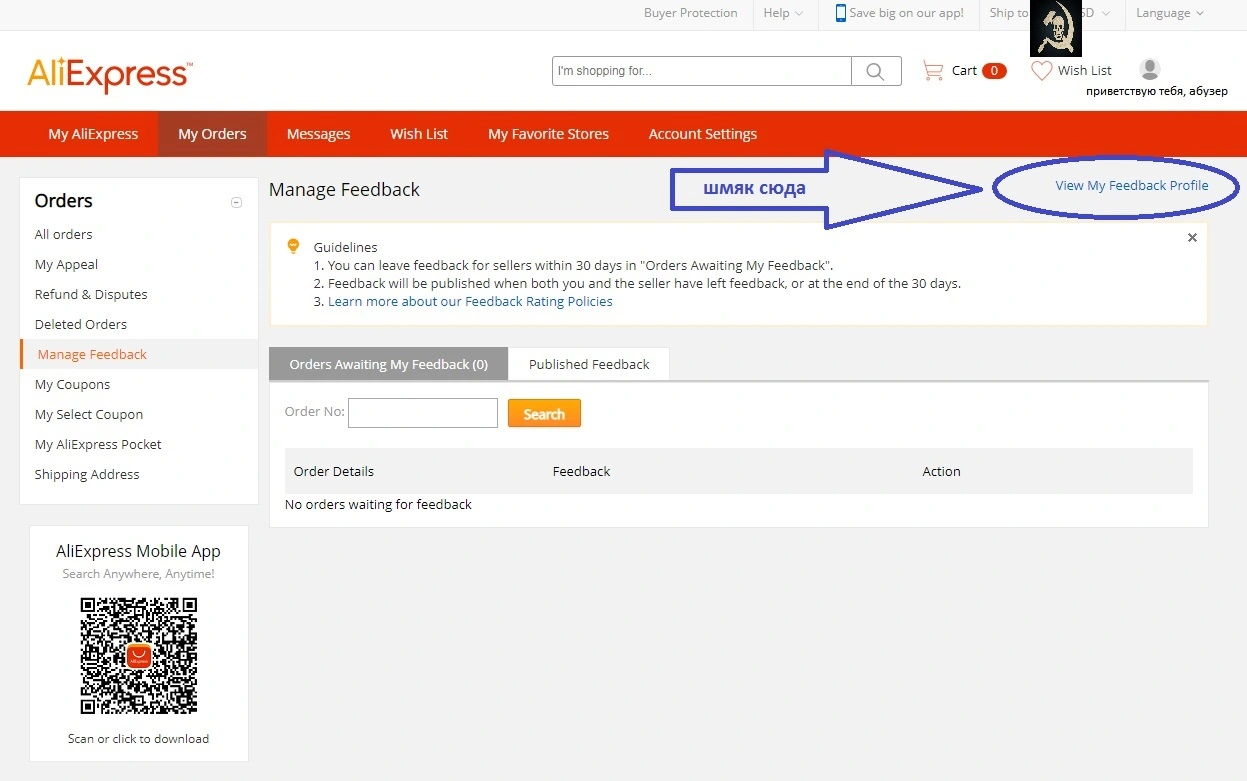
Task: Click the cart item count badge
Action: point(994,70)
